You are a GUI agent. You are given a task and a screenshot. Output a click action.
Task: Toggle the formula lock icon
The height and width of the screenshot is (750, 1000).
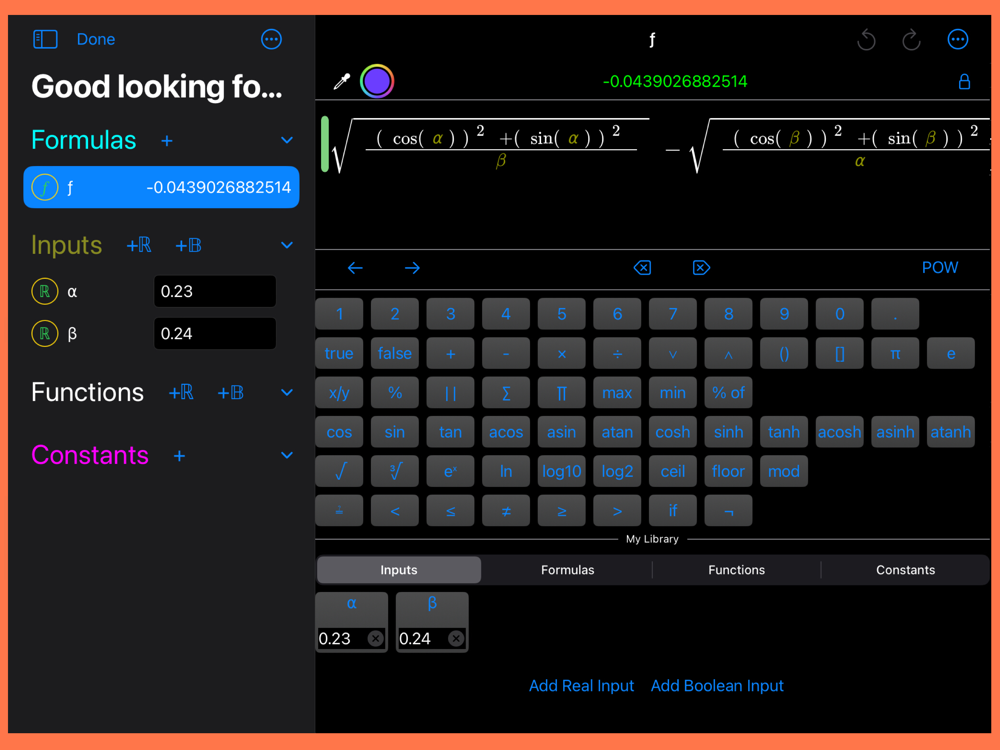[x=964, y=81]
